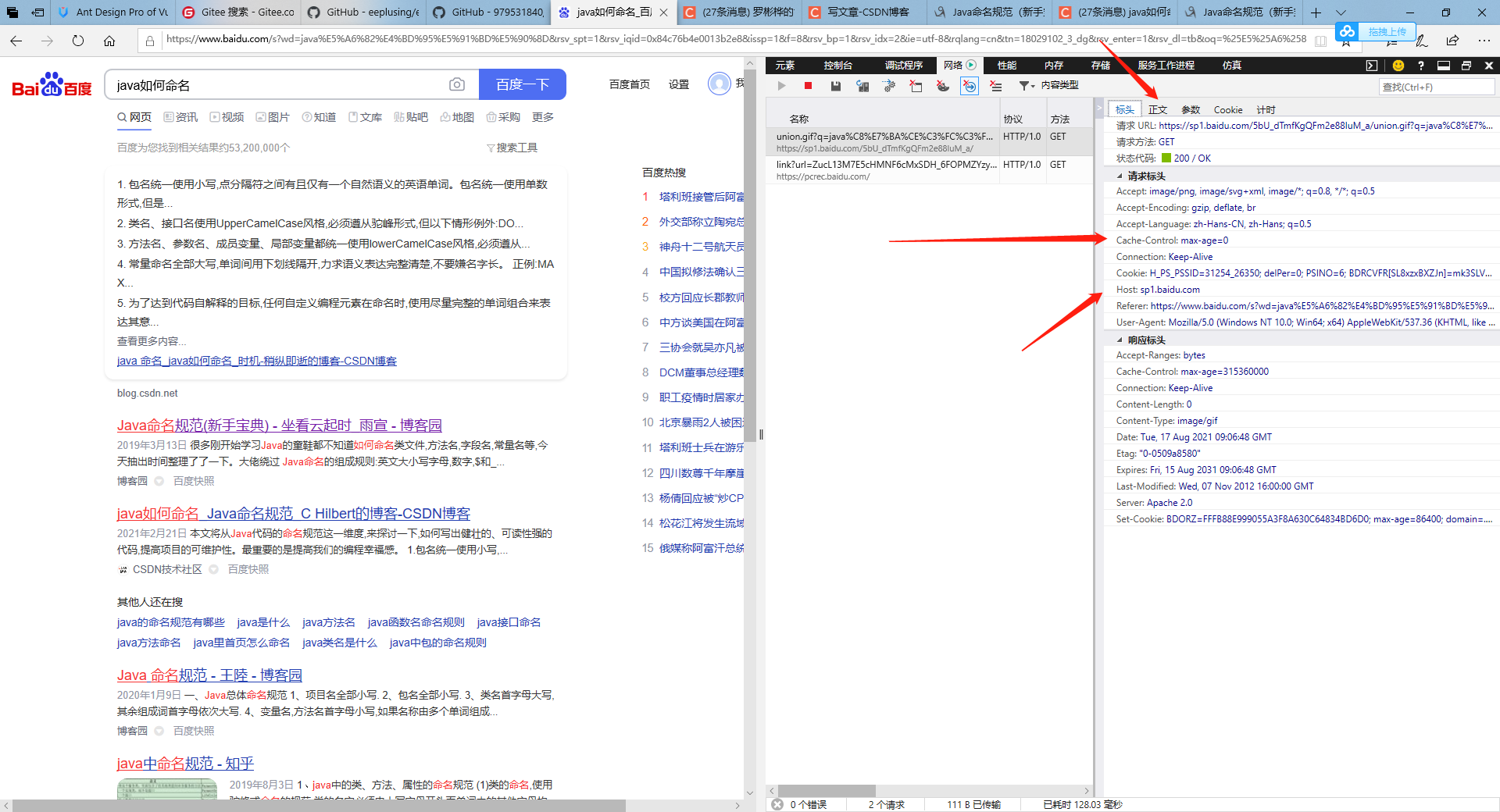Screen dimensions: 1500x812
Task: Click the share icon in browser toolbar
Action: point(1452,41)
